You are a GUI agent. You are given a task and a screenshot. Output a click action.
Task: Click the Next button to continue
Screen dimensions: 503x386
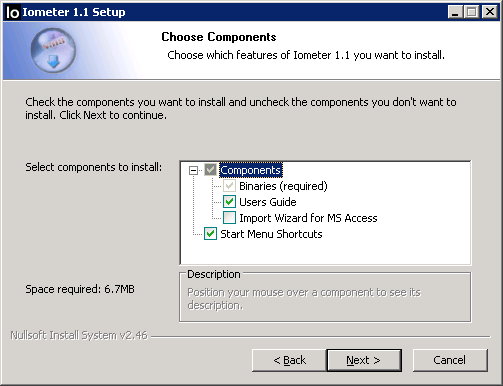[364, 360]
